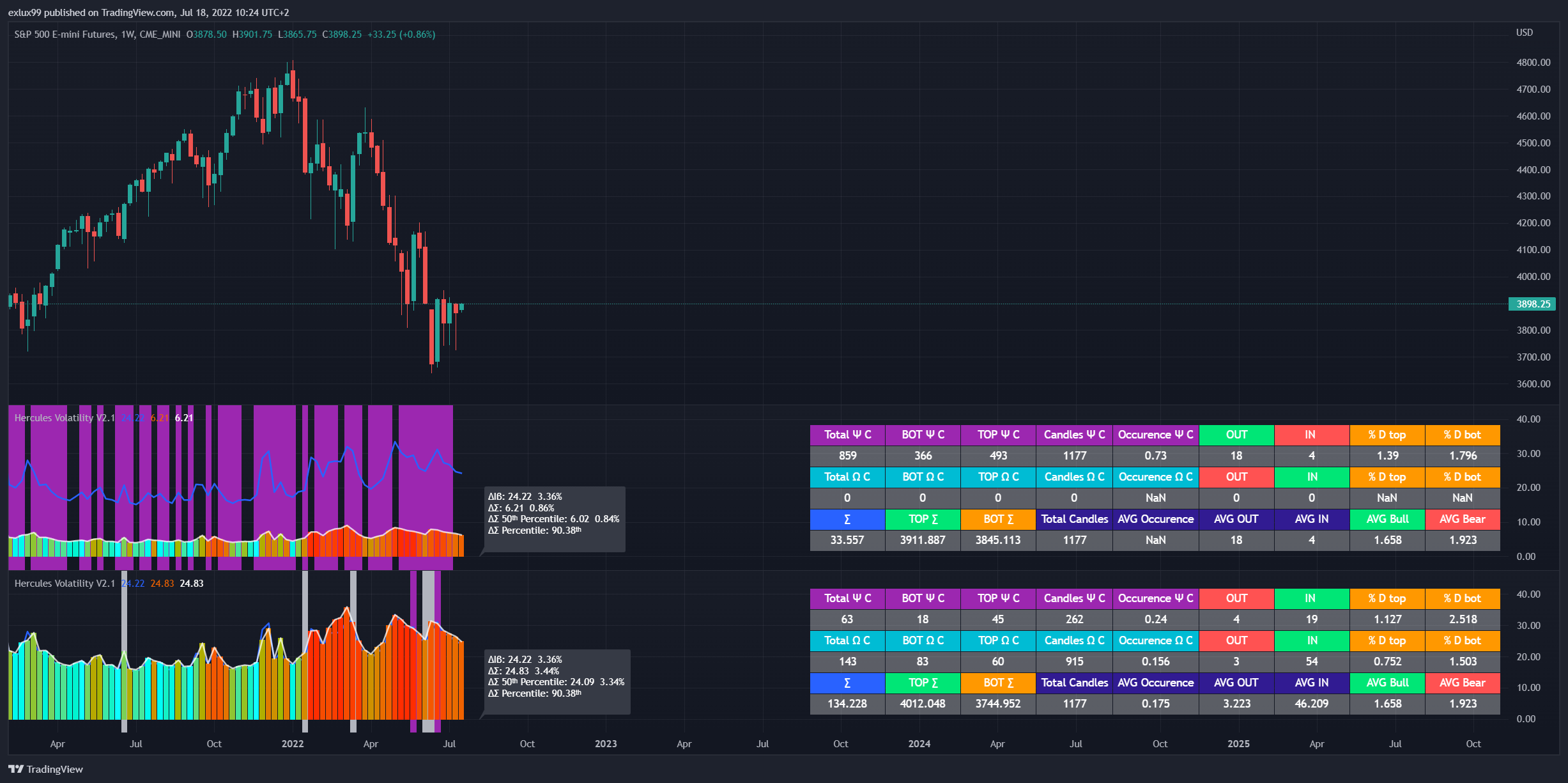Click the S&P 500 E-mini Futures symbol title
Screen dimensions: 1568x783
[65, 35]
